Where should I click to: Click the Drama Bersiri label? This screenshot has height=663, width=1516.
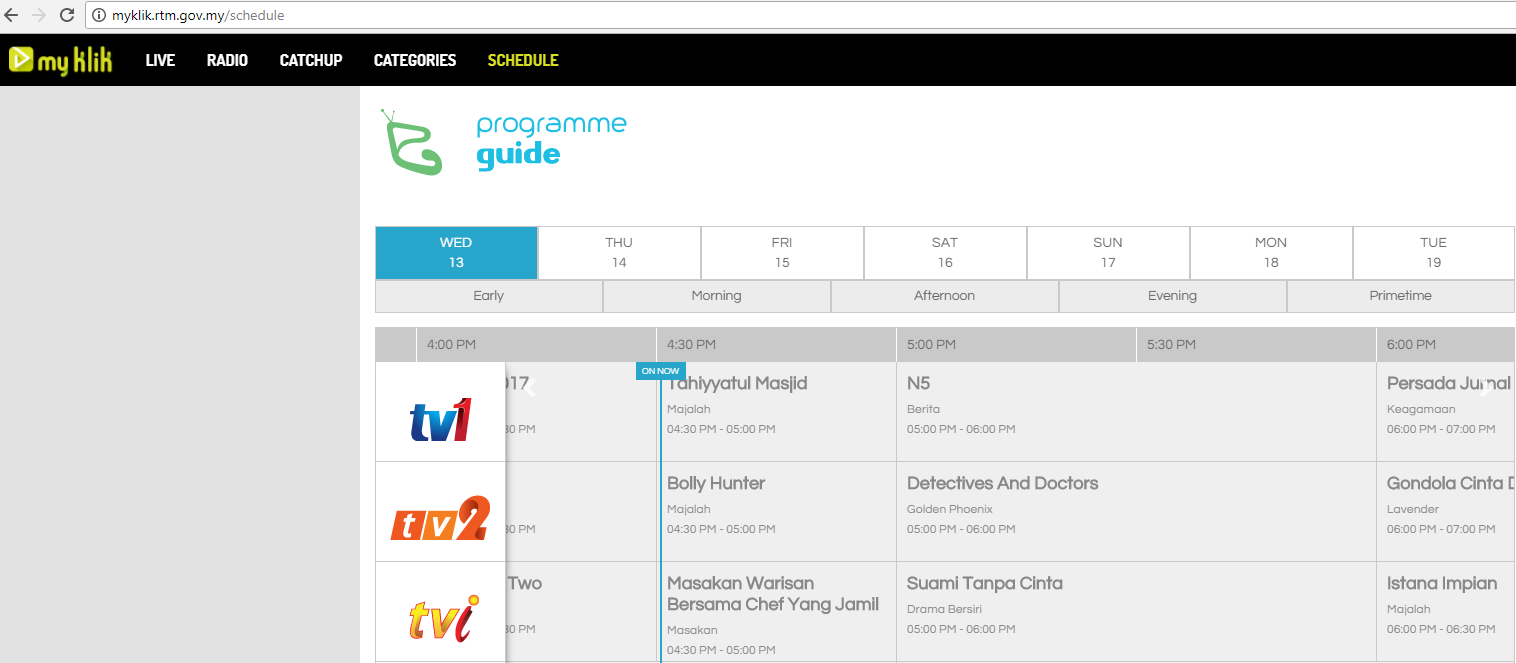(x=944, y=609)
